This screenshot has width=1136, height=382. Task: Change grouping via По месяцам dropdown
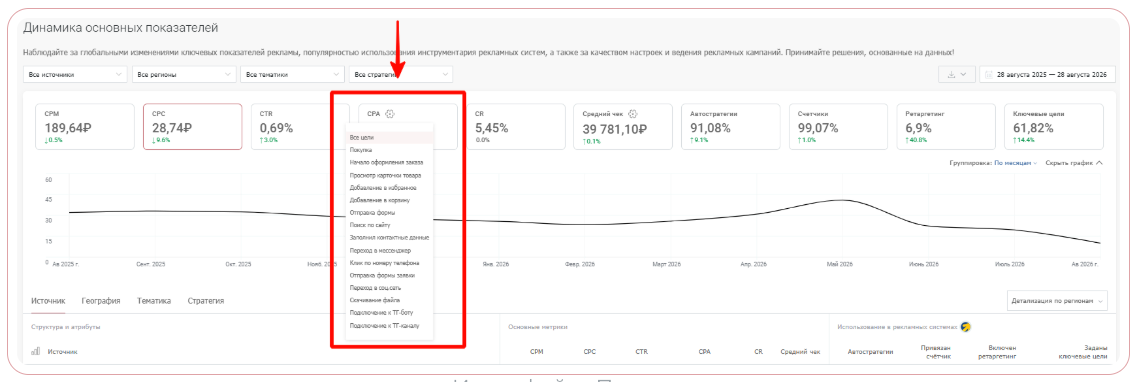1015,163
